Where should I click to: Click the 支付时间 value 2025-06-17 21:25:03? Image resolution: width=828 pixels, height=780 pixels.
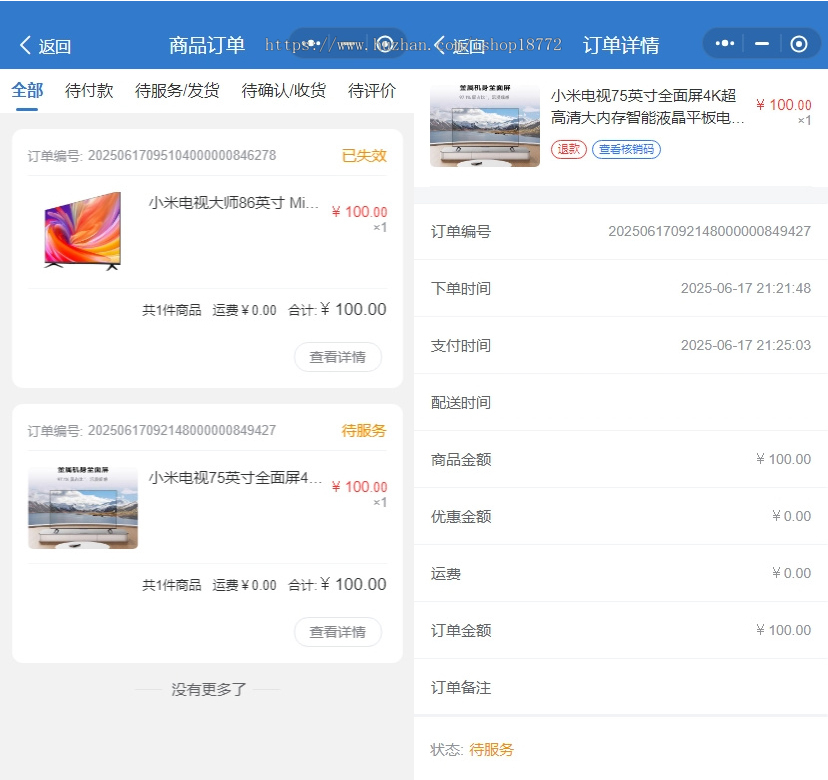(x=746, y=345)
